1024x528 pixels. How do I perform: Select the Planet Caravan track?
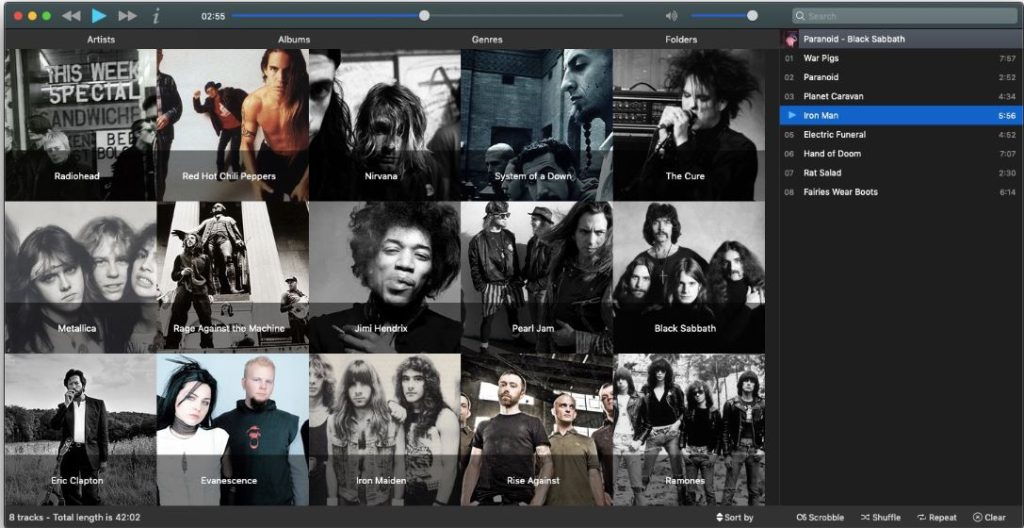901,96
